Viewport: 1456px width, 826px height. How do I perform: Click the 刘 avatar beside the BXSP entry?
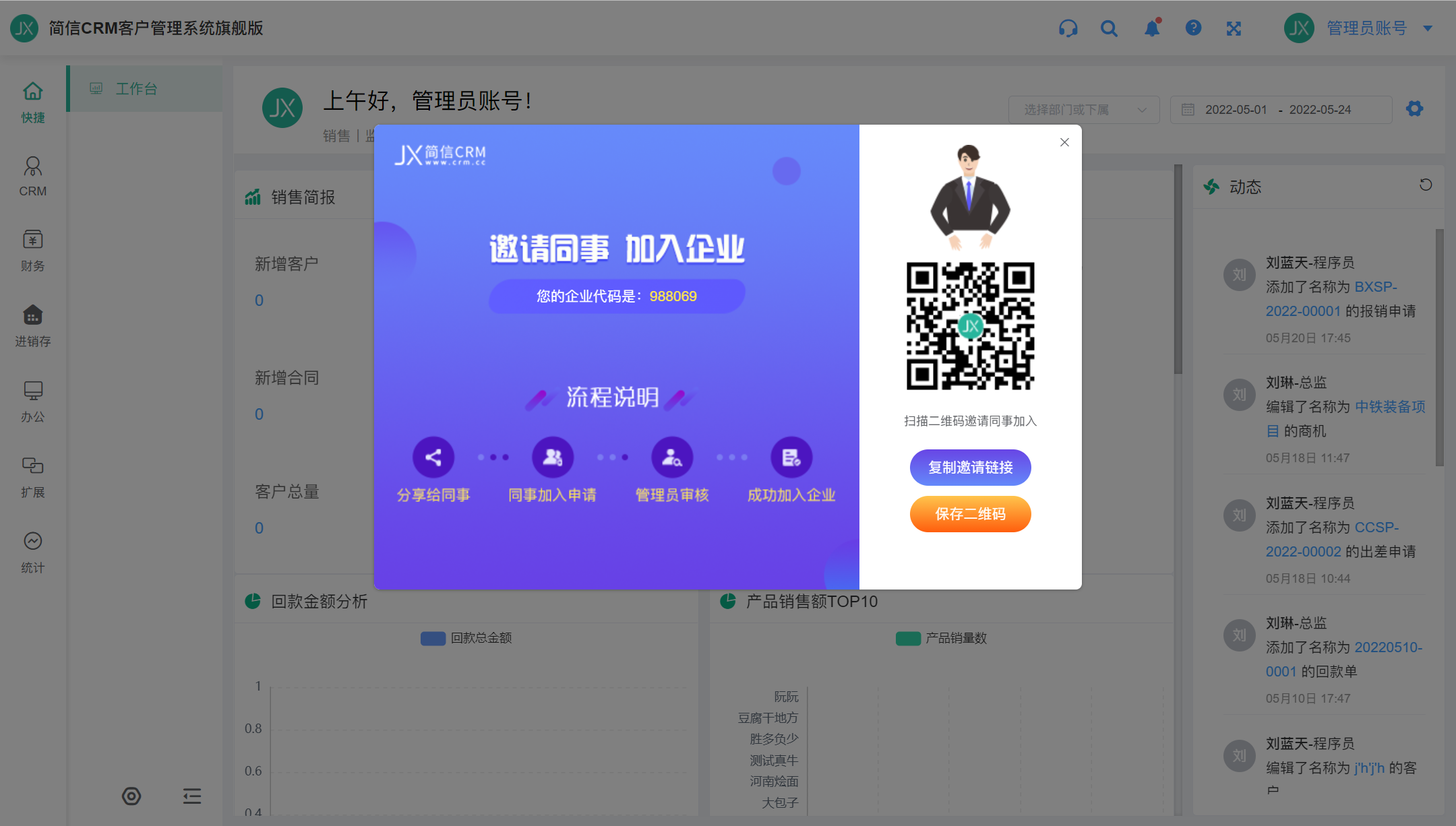coord(1239,275)
